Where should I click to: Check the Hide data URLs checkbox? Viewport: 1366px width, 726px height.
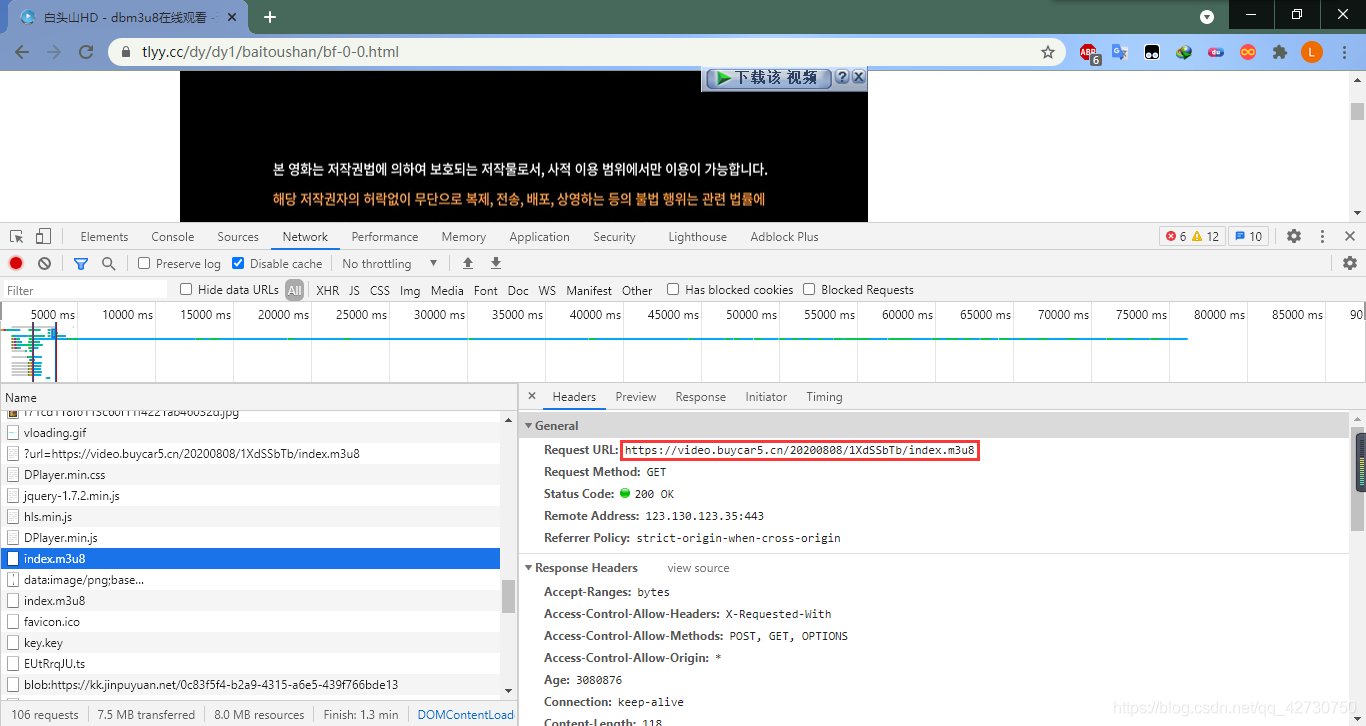[186, 289]
